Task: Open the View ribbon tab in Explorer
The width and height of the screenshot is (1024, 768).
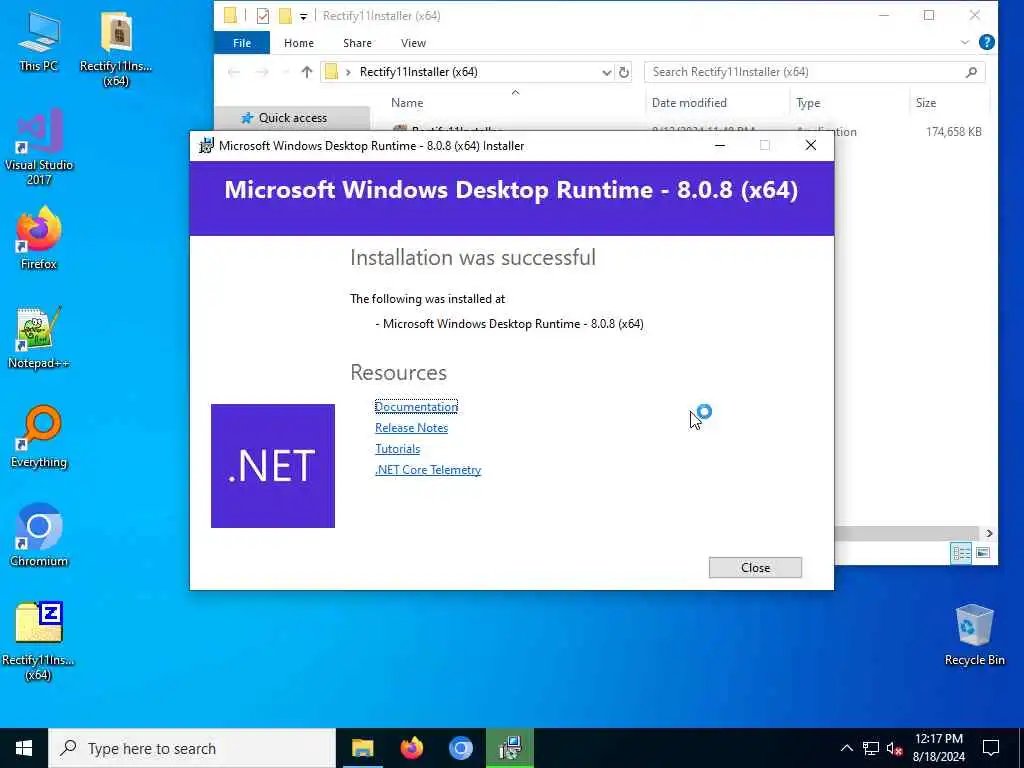Action: 413,43
